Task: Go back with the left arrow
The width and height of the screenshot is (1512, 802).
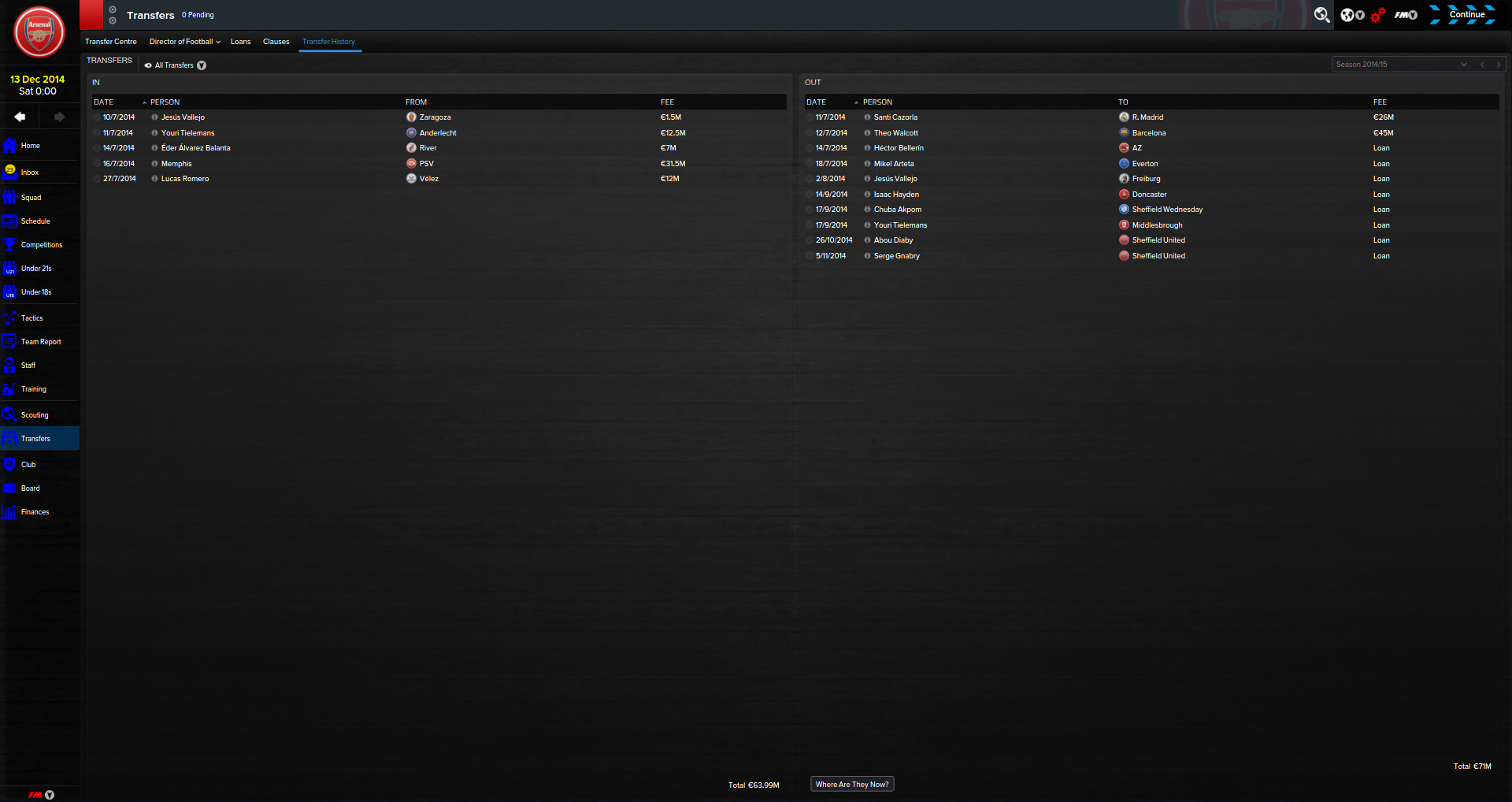Action: coord(20,117)
